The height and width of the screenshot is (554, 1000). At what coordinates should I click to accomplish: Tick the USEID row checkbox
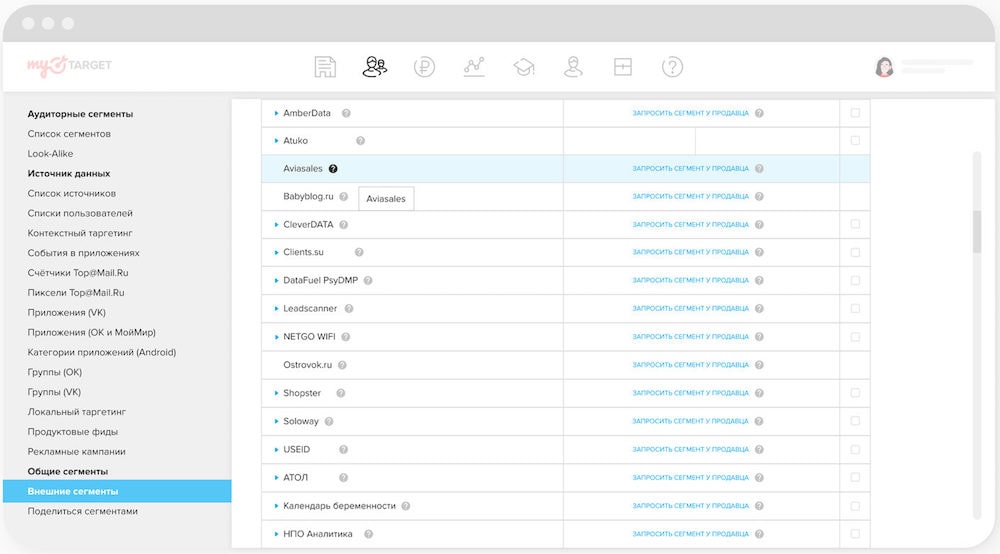[x=855, y=449]
